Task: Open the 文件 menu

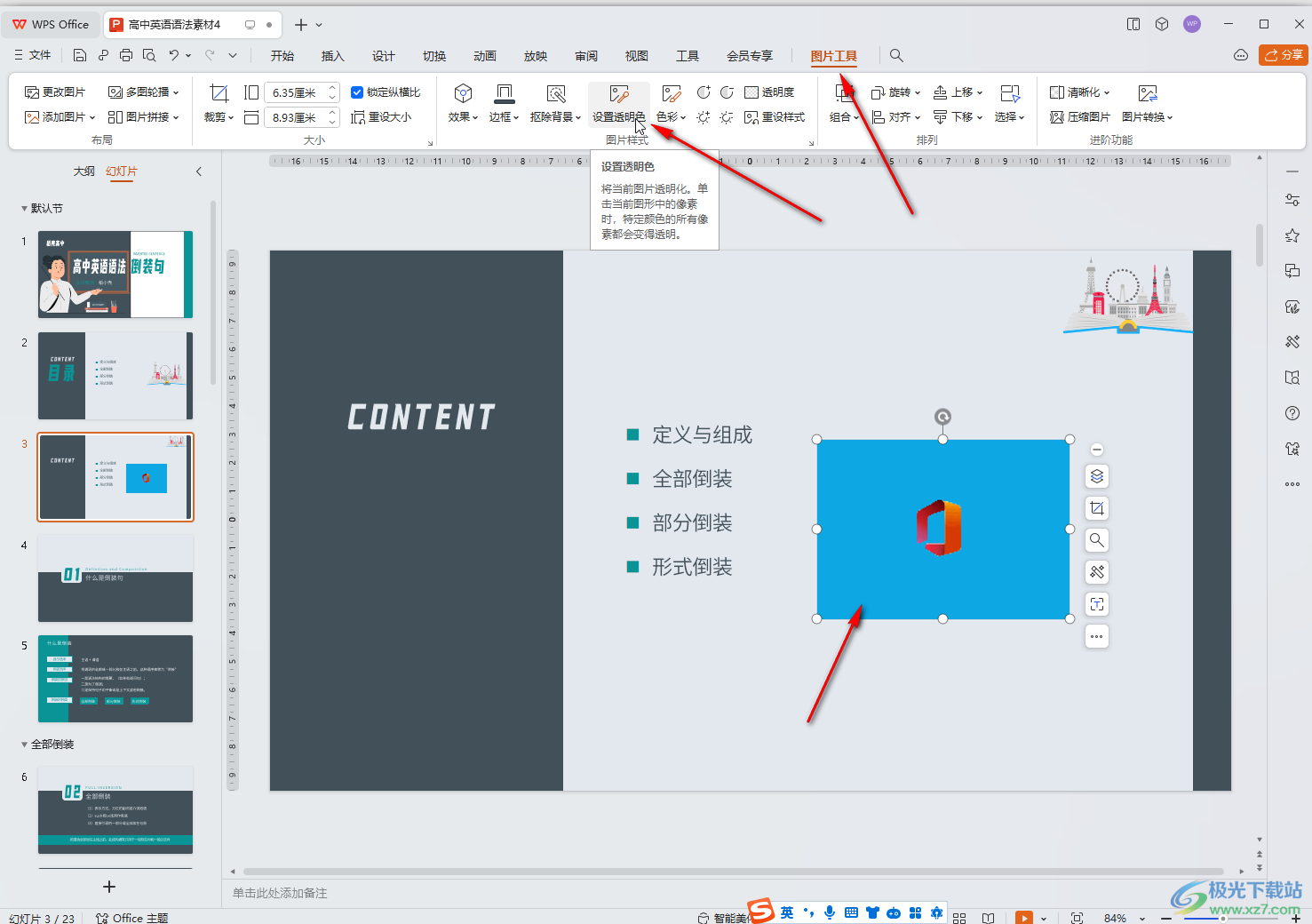Action: (x=33, y=55)
